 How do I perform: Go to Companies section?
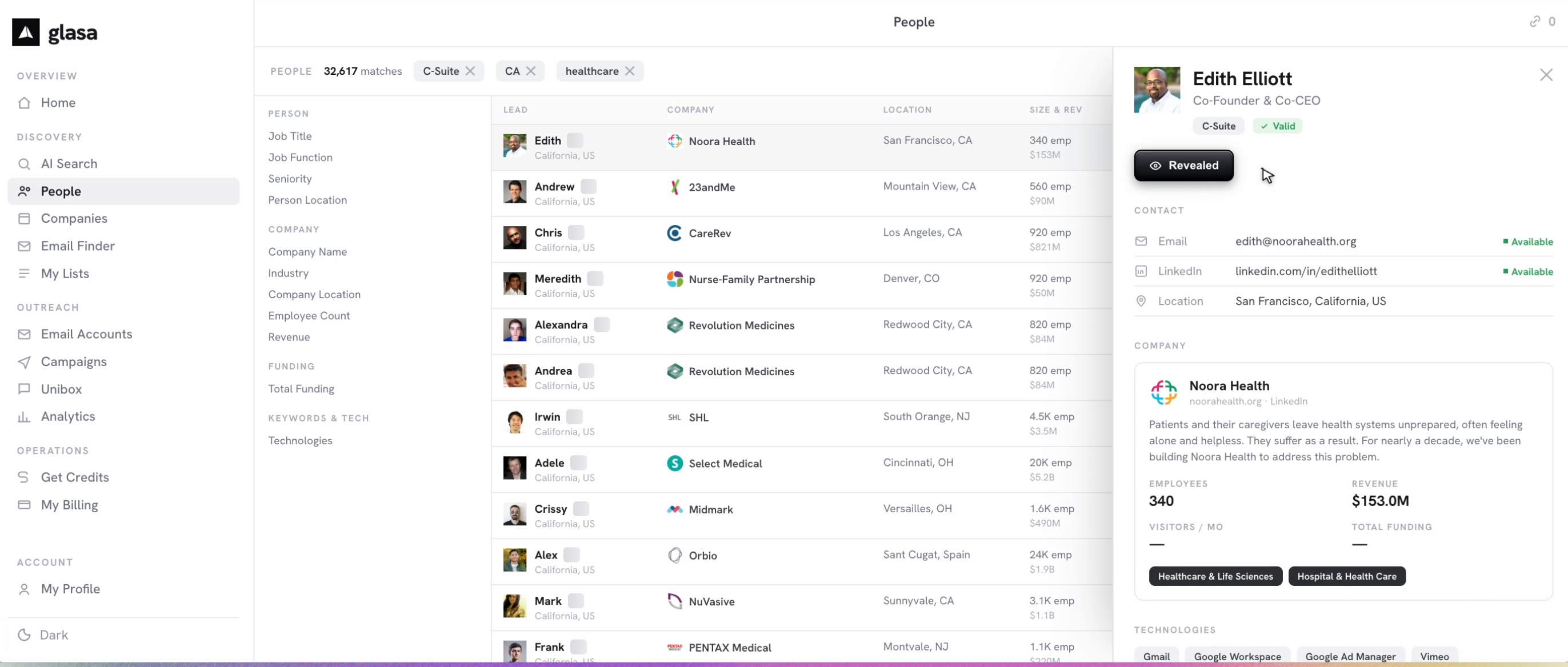[123, 219]
